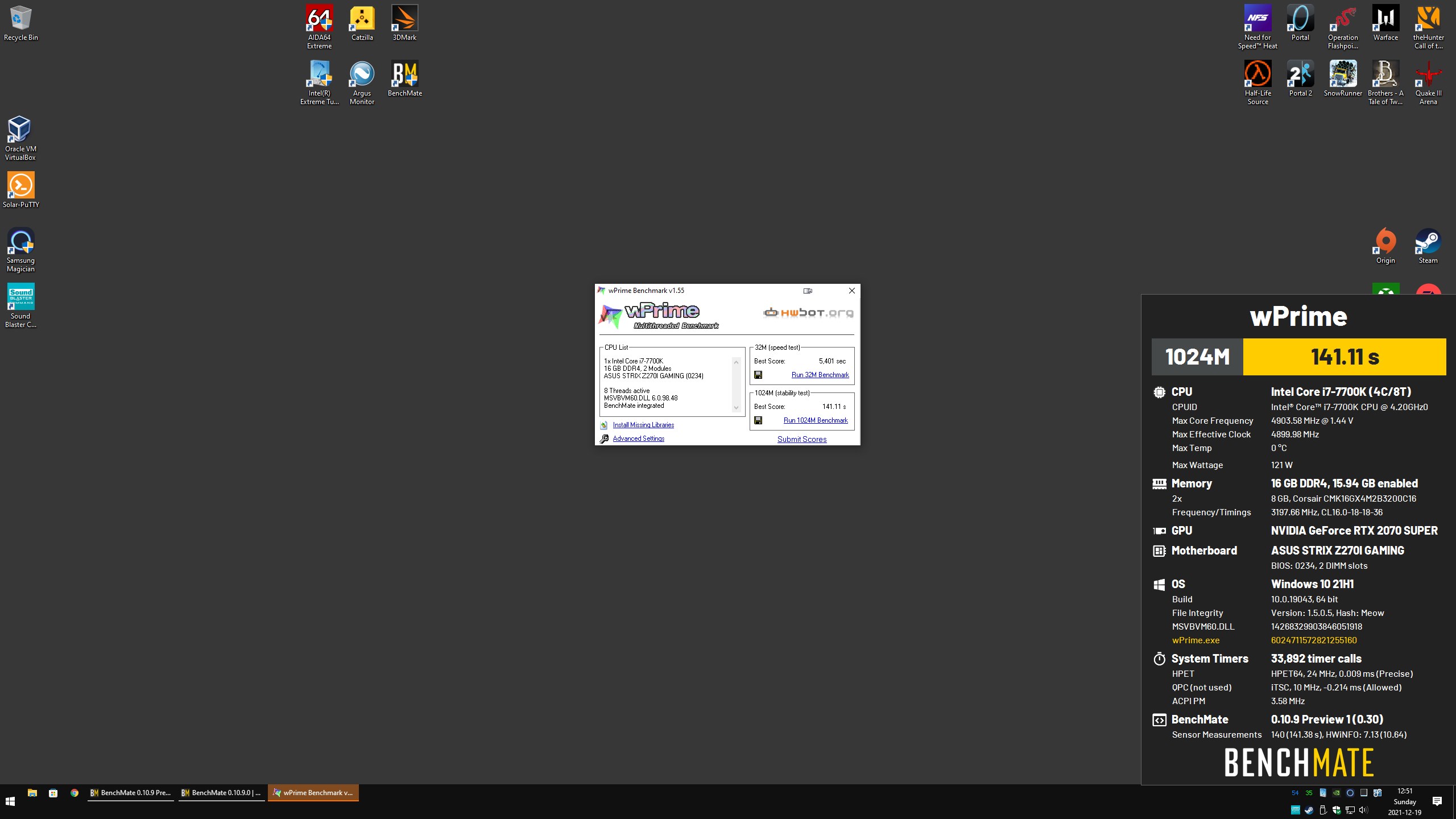Viewport: 1456px width, 819px height.
Task: Launch the BenchMate desktop shortcut
Action: (x=404, y=78)
